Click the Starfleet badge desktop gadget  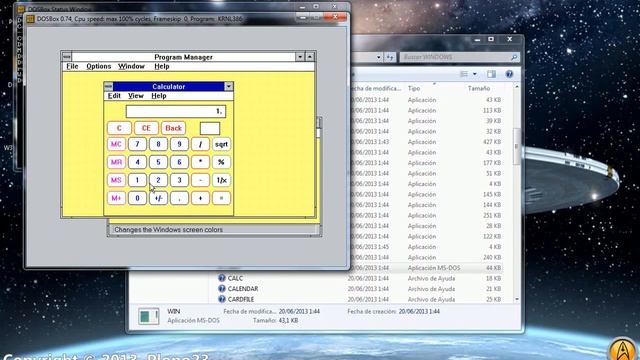pos(622,349)
